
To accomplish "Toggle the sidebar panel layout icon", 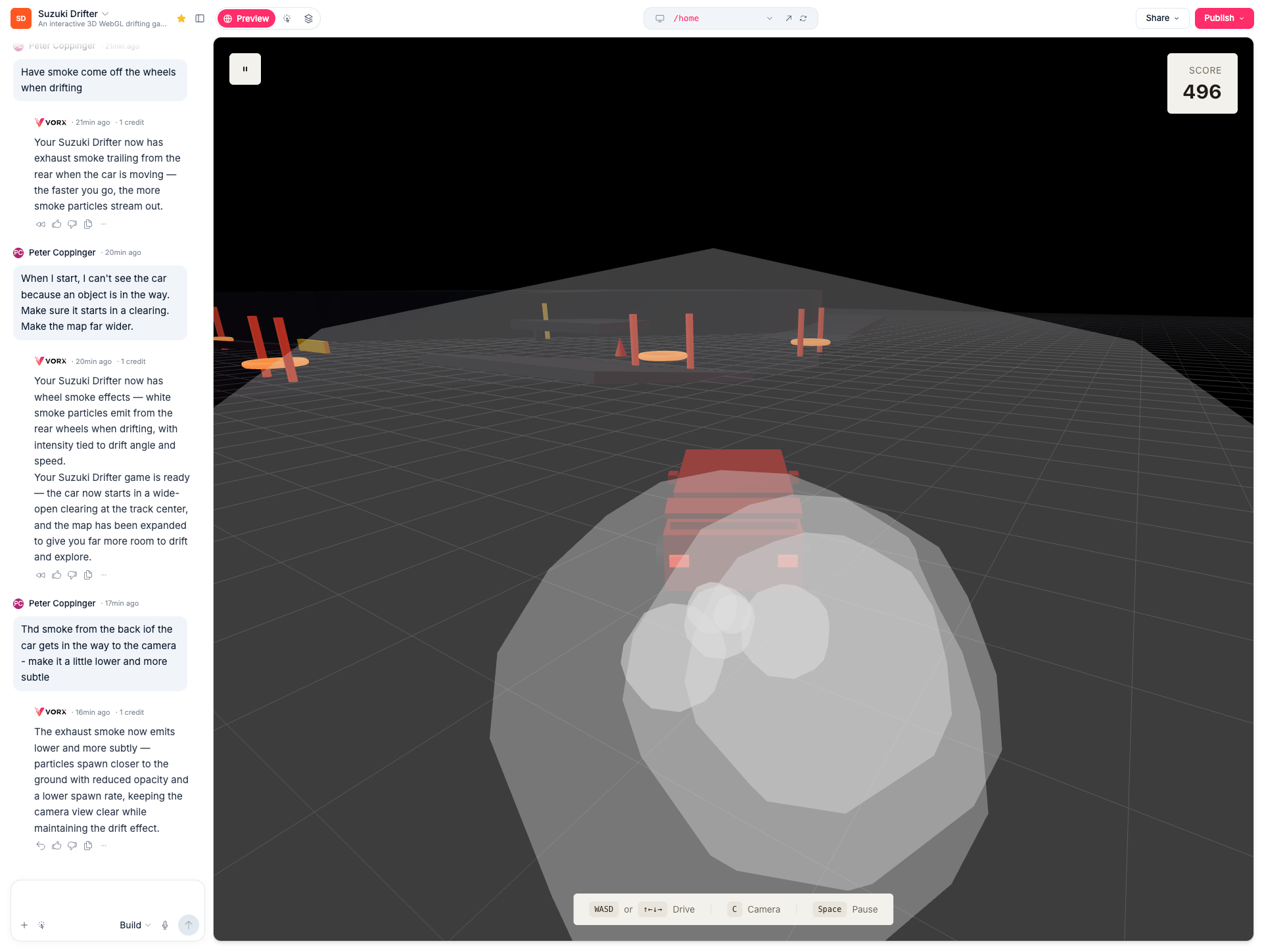I will (x=200, y=18).
